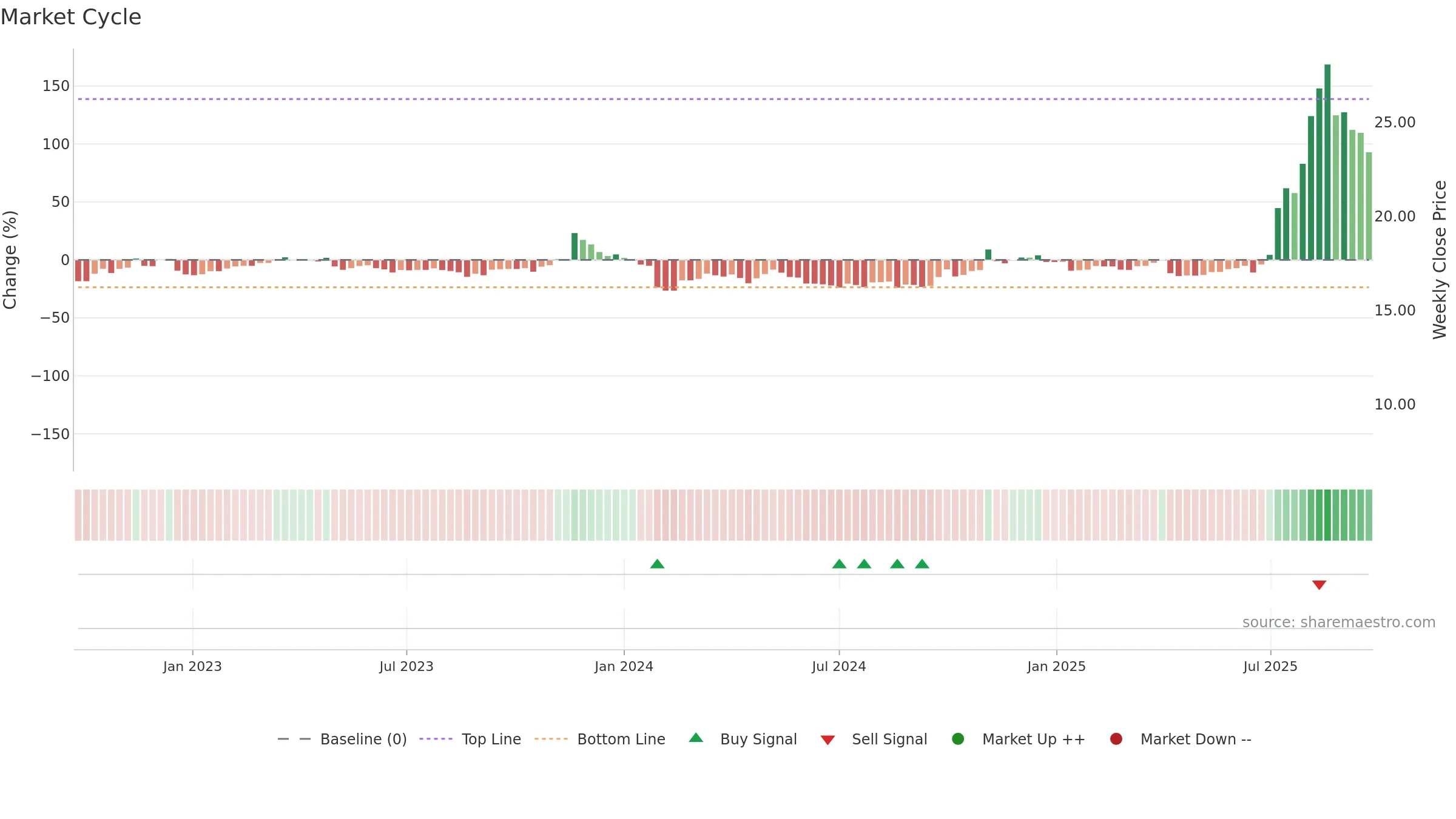Click the red Sell Signal triangle in the legend
The image size is (1456, 819).
click(827, 740)
